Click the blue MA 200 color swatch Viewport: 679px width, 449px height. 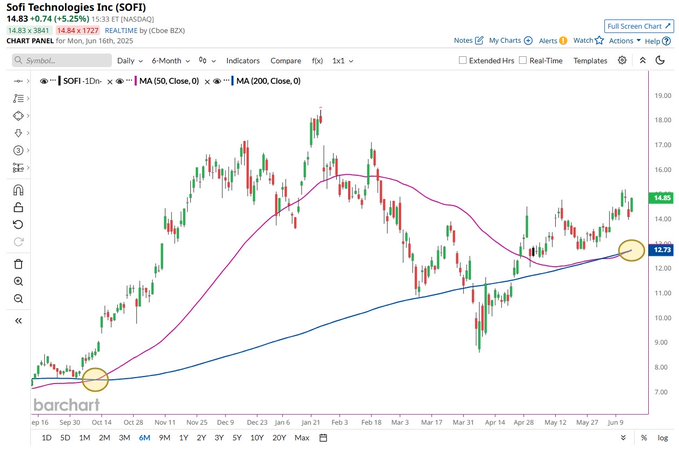(x=234, y=81)
